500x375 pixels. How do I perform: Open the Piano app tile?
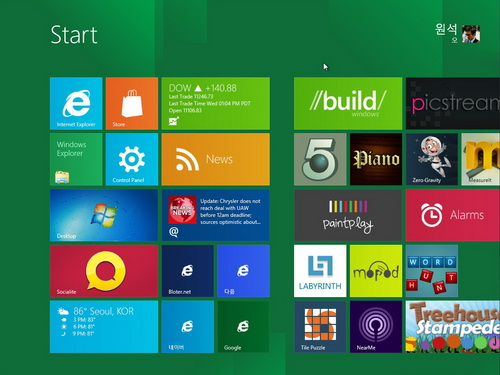(x=376, y=159)
